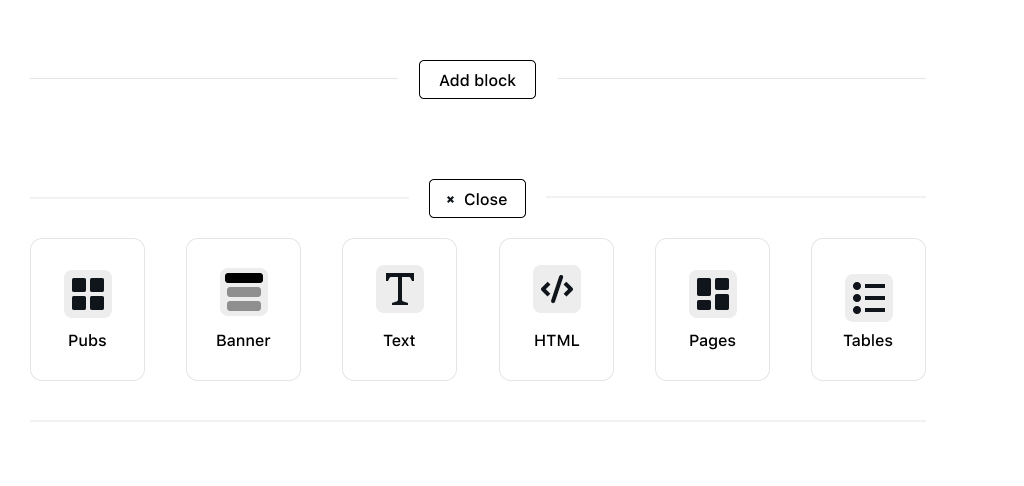Click the Pubs grid icon

click(x=88, y=294)
